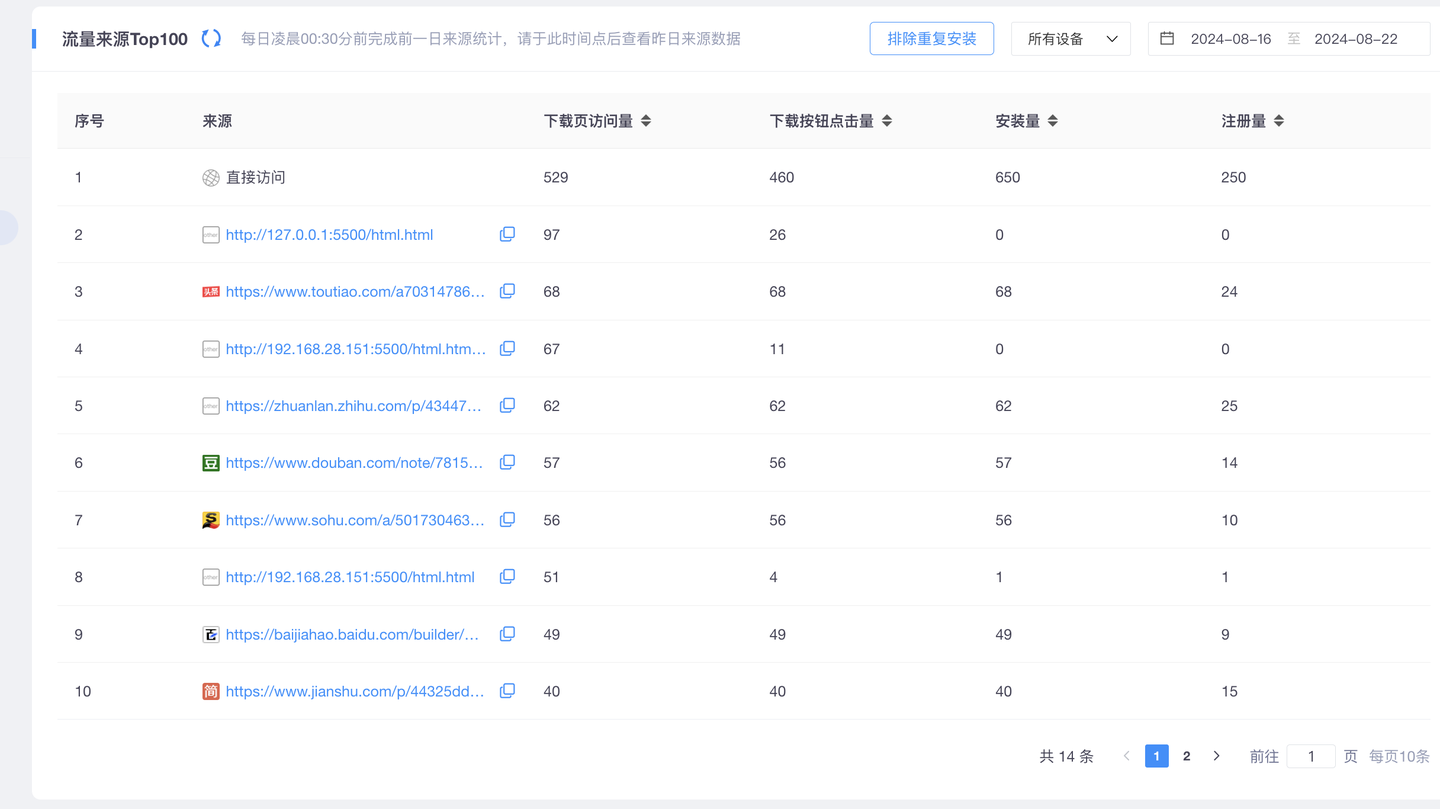Click the Sohu favicon in row 7
Screen dimensions: 1440x809
click(x=211, y=520)
